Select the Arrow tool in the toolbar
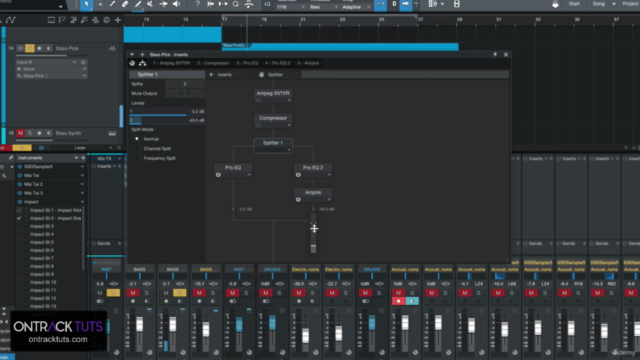 (x=87, y=4)
